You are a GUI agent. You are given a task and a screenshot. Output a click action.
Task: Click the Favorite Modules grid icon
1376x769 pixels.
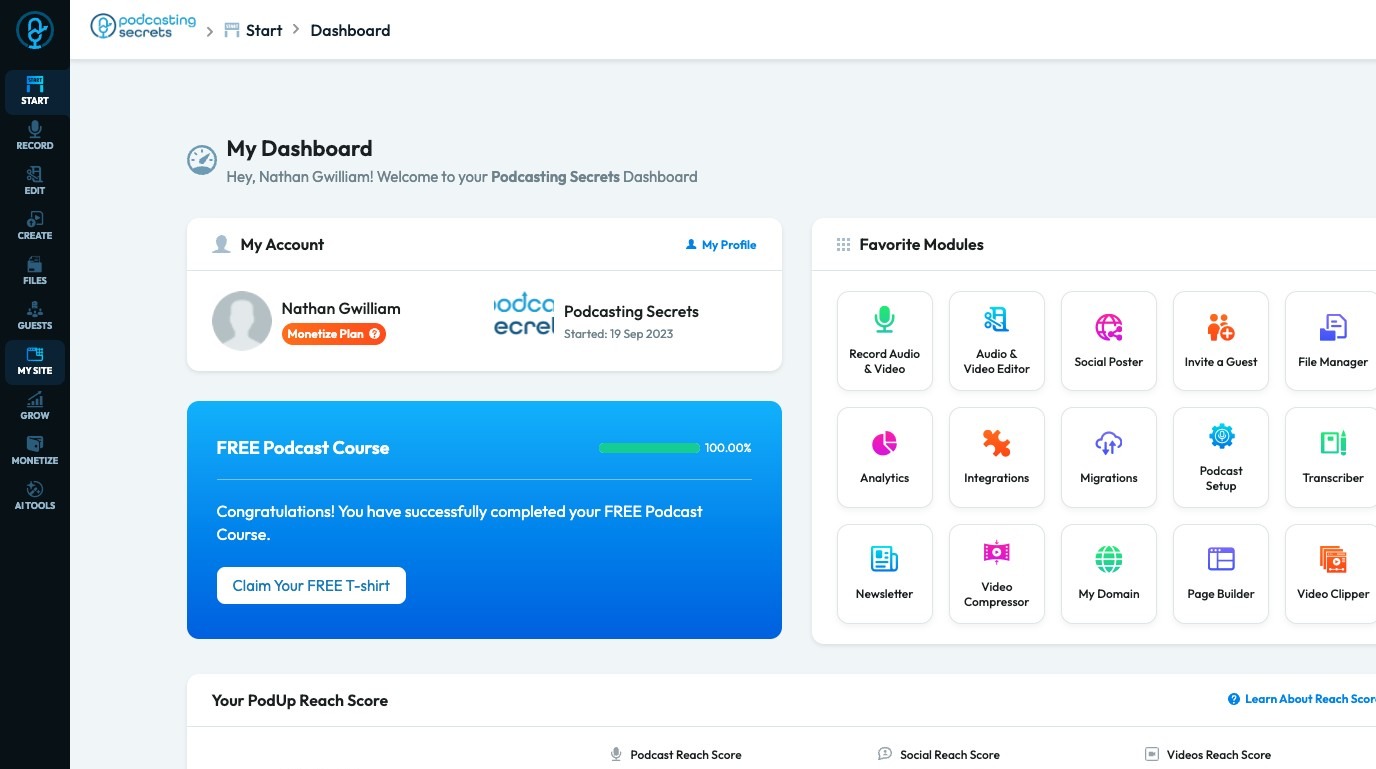pyautogui.click(x=843, y=245)
